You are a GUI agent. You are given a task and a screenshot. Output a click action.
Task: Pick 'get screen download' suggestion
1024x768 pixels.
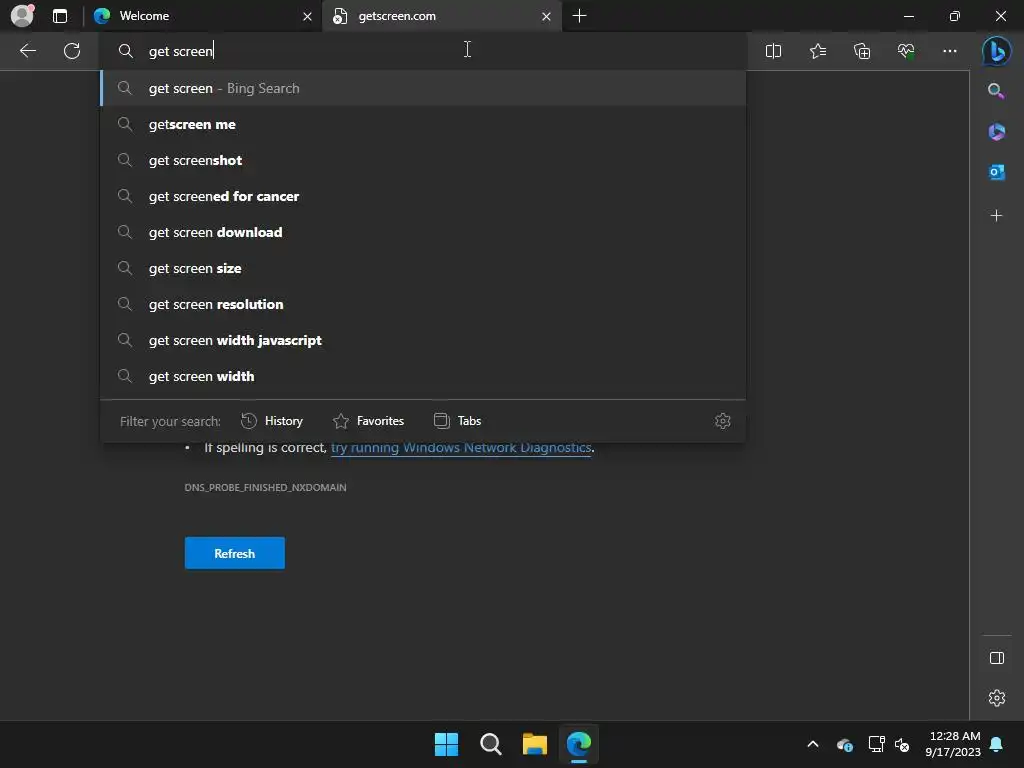coord(423,232)
